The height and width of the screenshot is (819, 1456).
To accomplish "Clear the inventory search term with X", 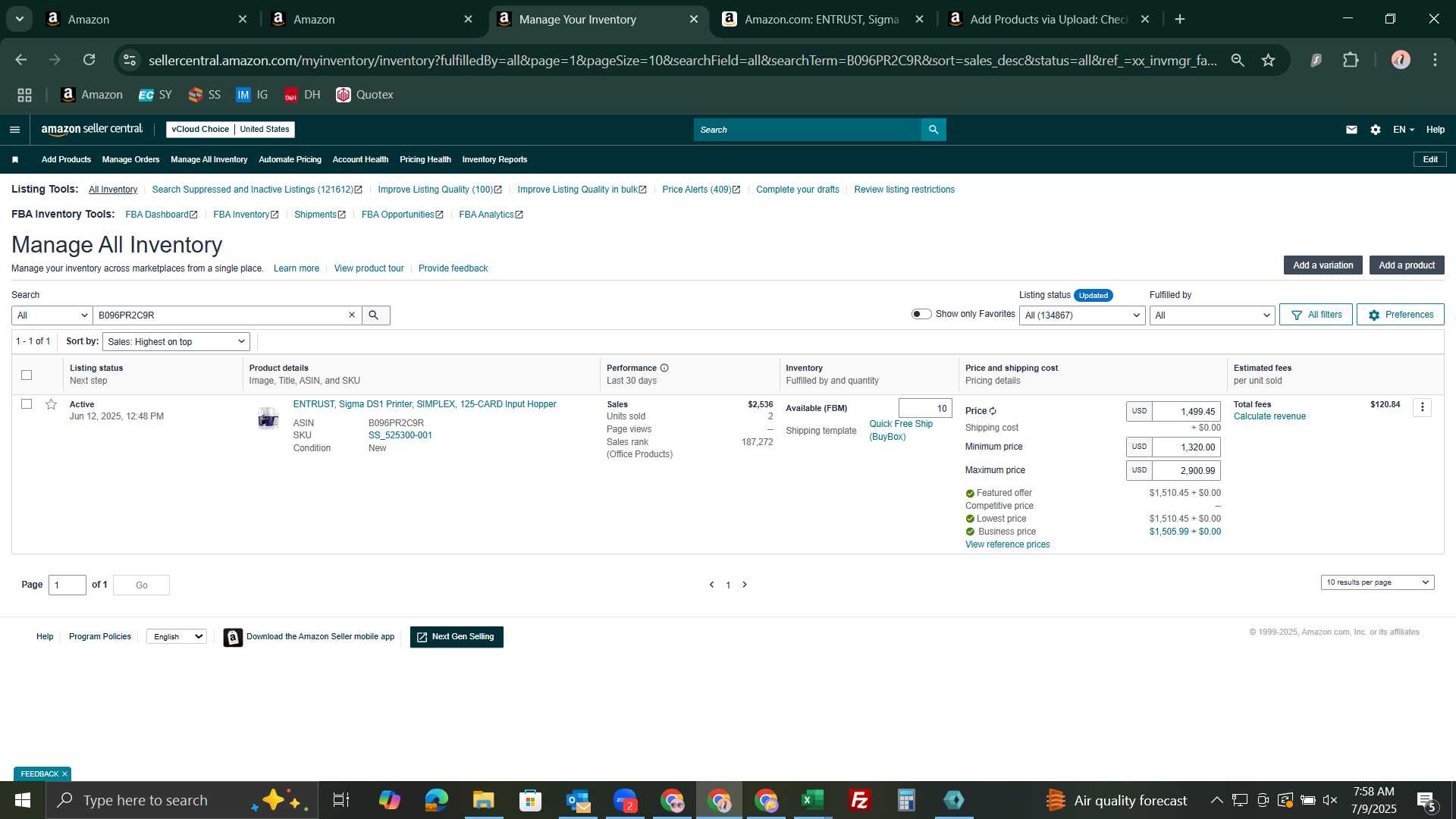I will (x=352, y=315).
